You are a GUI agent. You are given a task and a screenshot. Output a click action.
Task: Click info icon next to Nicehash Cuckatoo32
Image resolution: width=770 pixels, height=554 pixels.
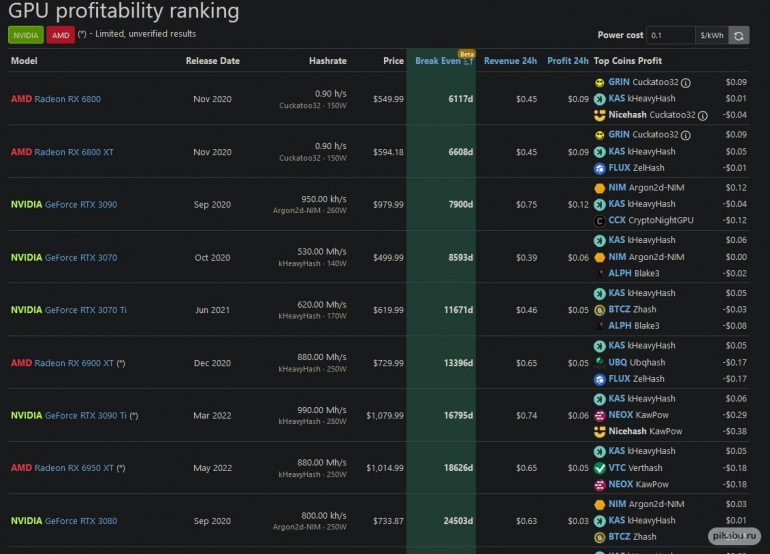coord(702,115)
